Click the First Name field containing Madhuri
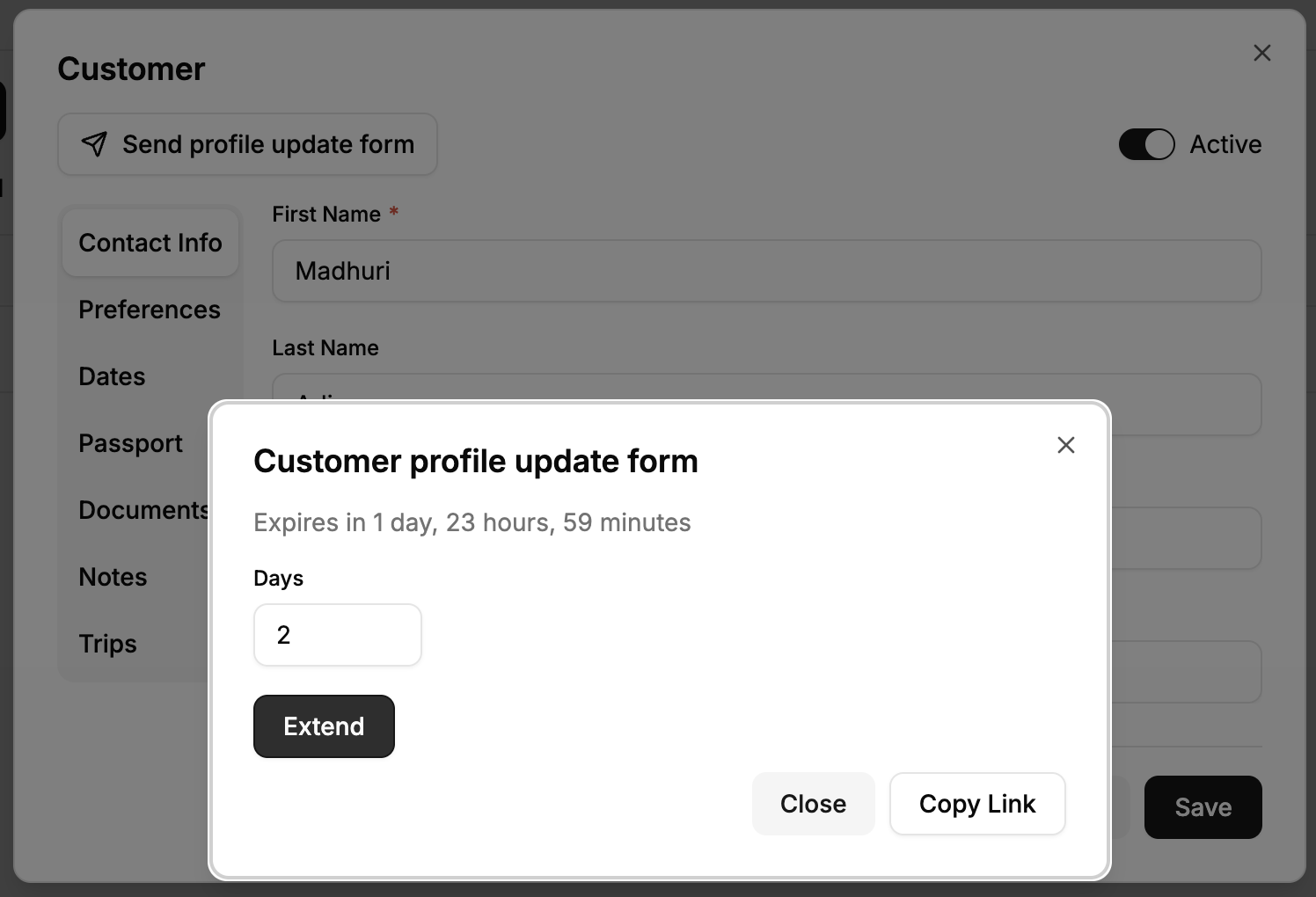Viewport: 1316px width, 897px height. (x=765, y=271)
